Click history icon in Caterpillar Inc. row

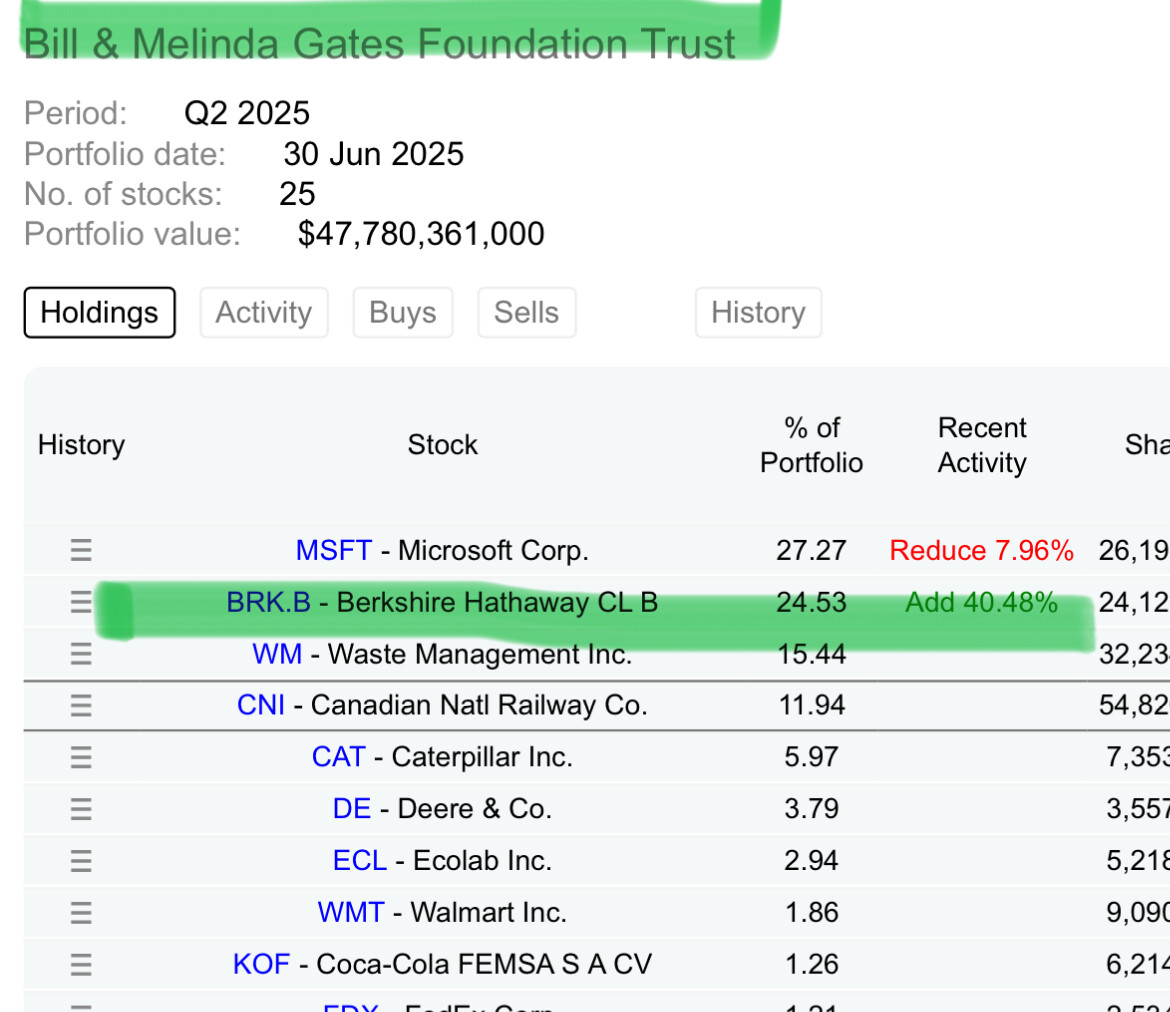pos(81,757)
